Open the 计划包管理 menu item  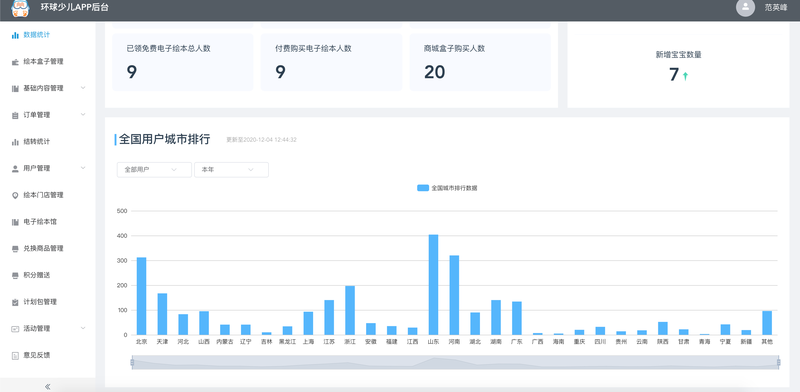[47, 302]
